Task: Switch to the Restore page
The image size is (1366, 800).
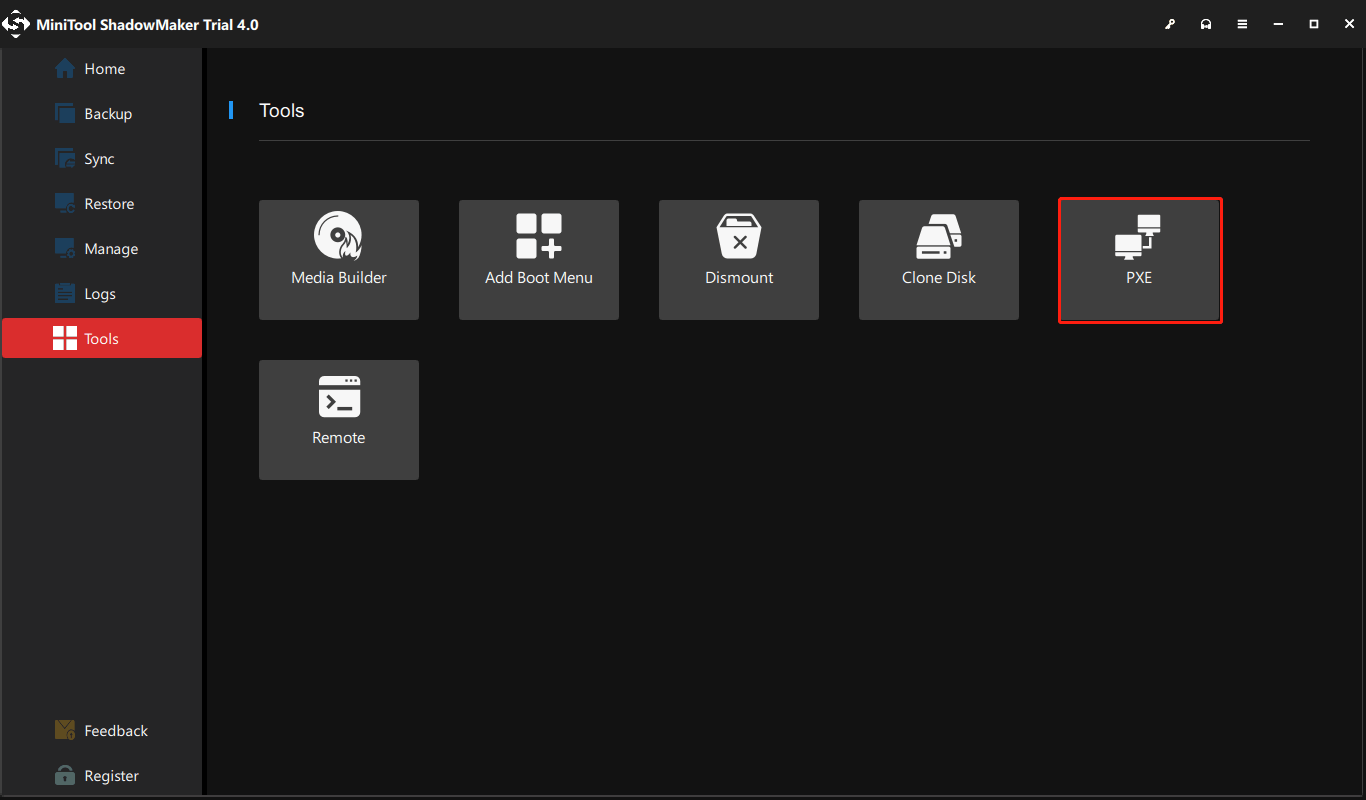Action: click(102, 204)
